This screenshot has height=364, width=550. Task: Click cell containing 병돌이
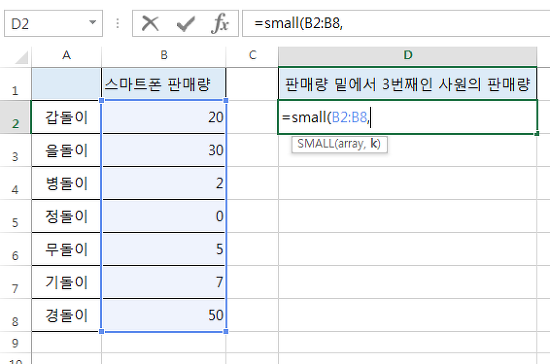[x=66, y=183]
